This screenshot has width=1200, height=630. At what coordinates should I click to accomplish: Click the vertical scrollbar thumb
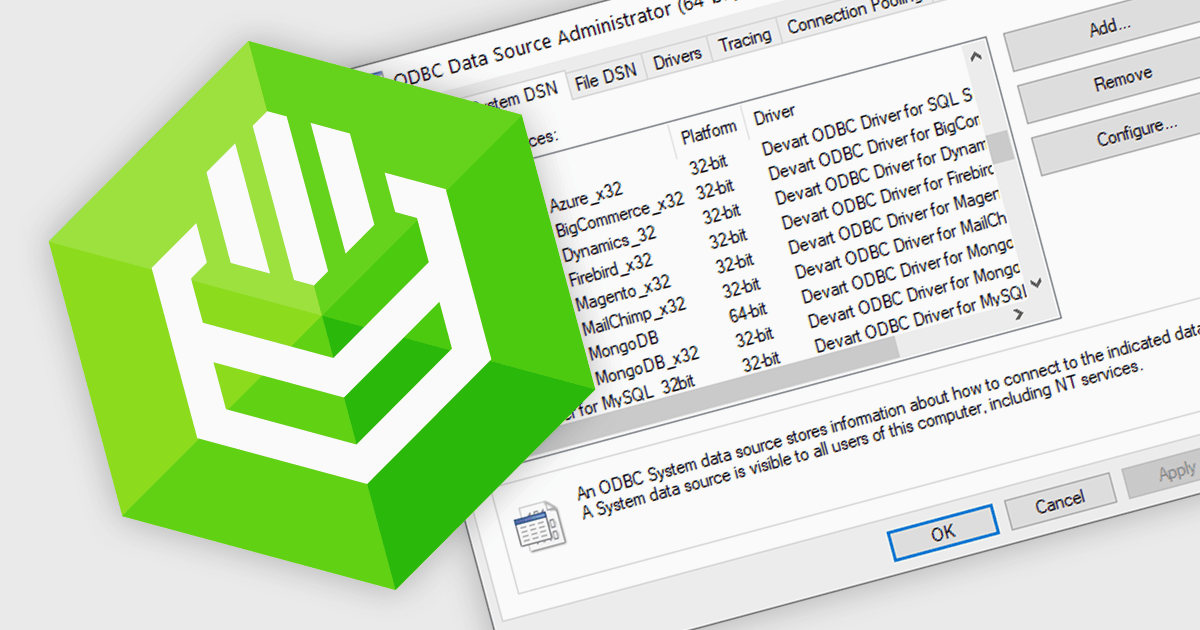point(1002,148)
